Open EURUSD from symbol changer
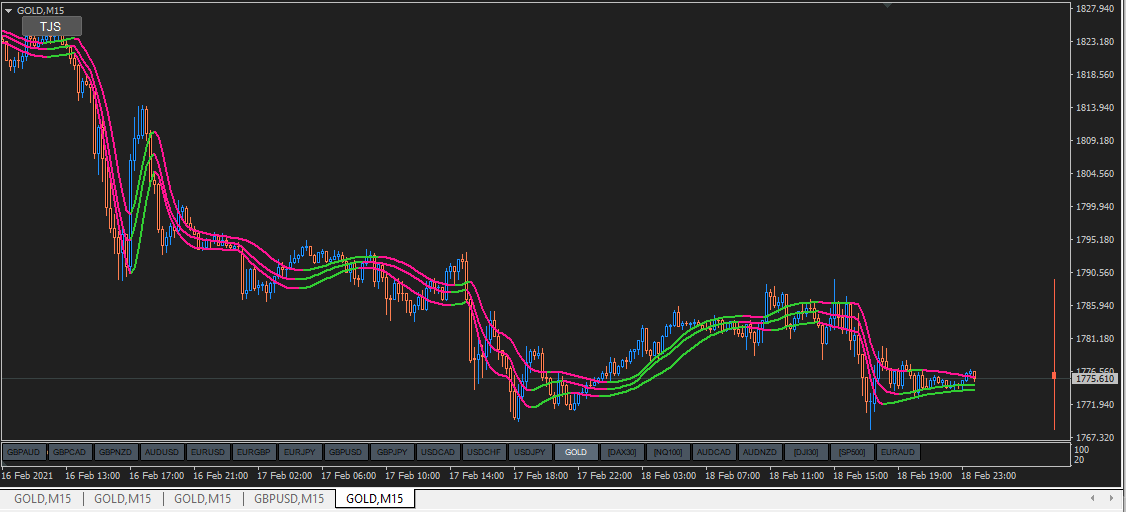This screenshot has height=512, width=1126. pos(208,452)
